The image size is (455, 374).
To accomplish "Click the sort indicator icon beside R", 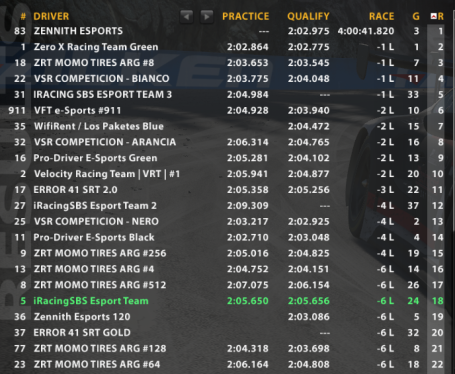I will (434, 16).
